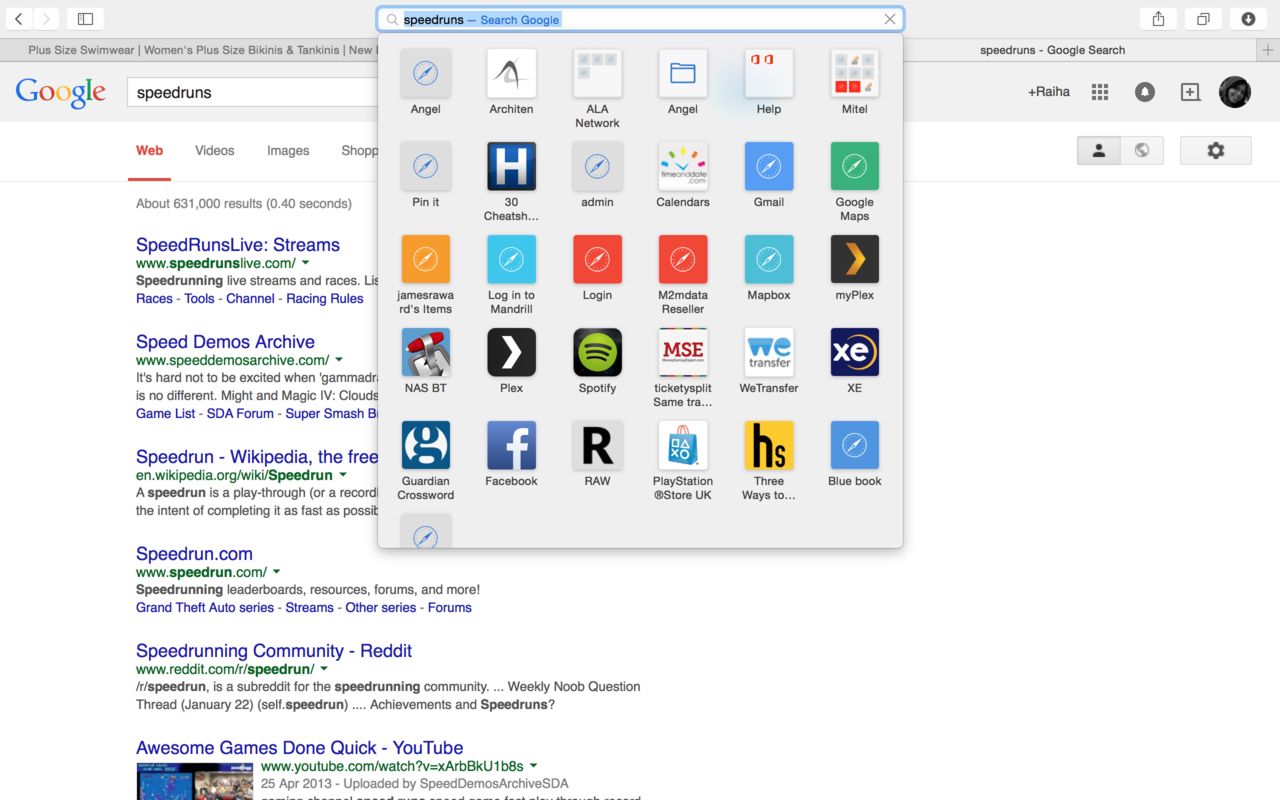Screen dimensions: 1280x800
Task: Open the Share menu in Safari toolbar
Action: click(x=1158, y=19)
